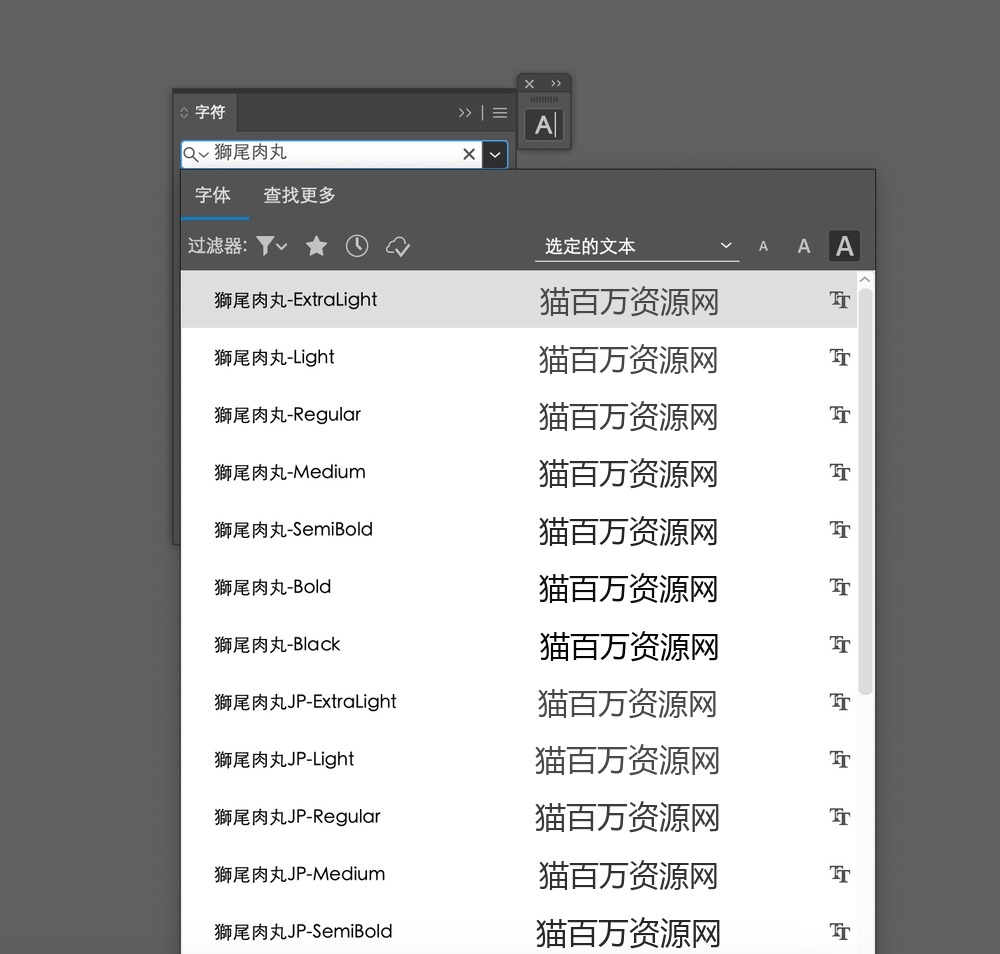Open the font classification filter funnel
The height and width of the screenshot is (954, 1000).
(272, 246)
